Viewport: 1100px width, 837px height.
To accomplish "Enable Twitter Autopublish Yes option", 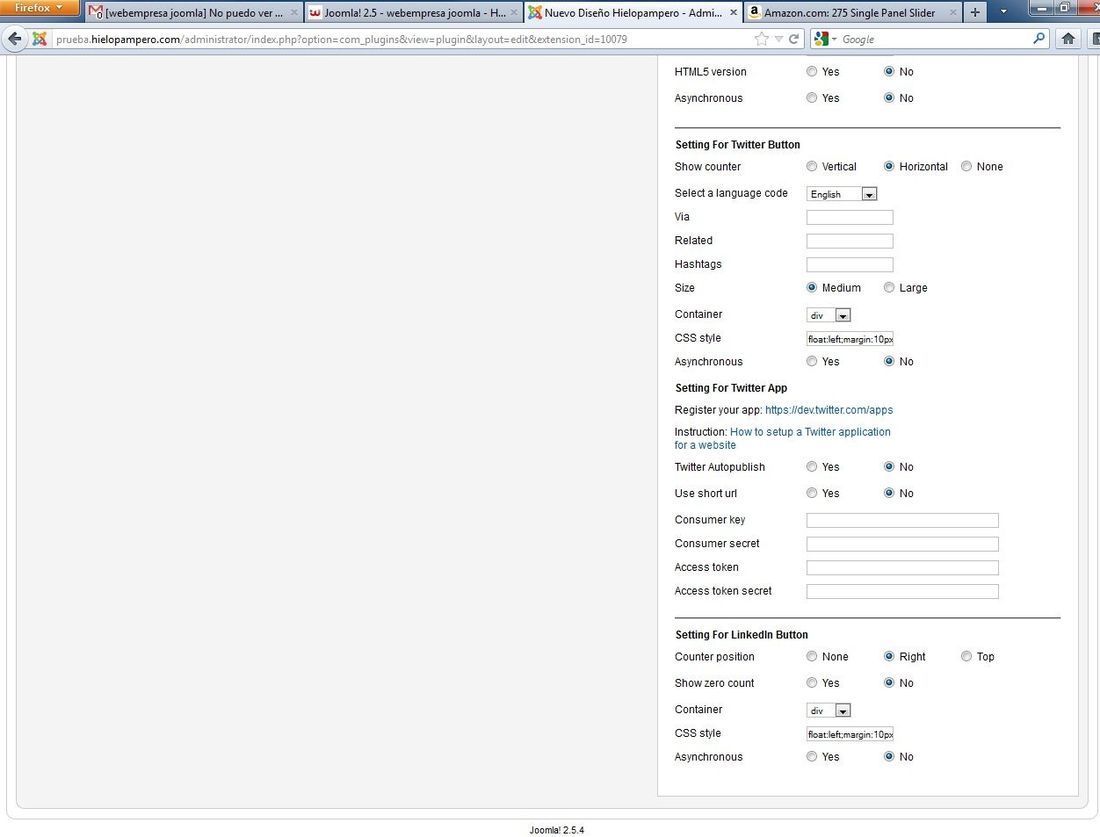I will [812, 467].
